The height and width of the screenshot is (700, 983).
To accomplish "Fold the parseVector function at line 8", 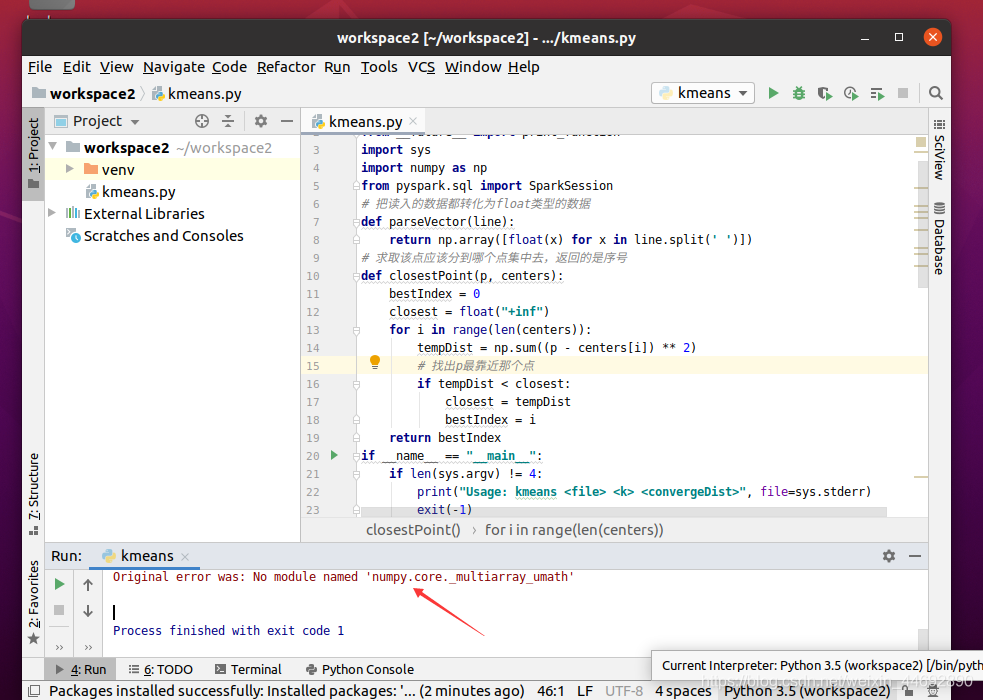I will click(356, 239).
